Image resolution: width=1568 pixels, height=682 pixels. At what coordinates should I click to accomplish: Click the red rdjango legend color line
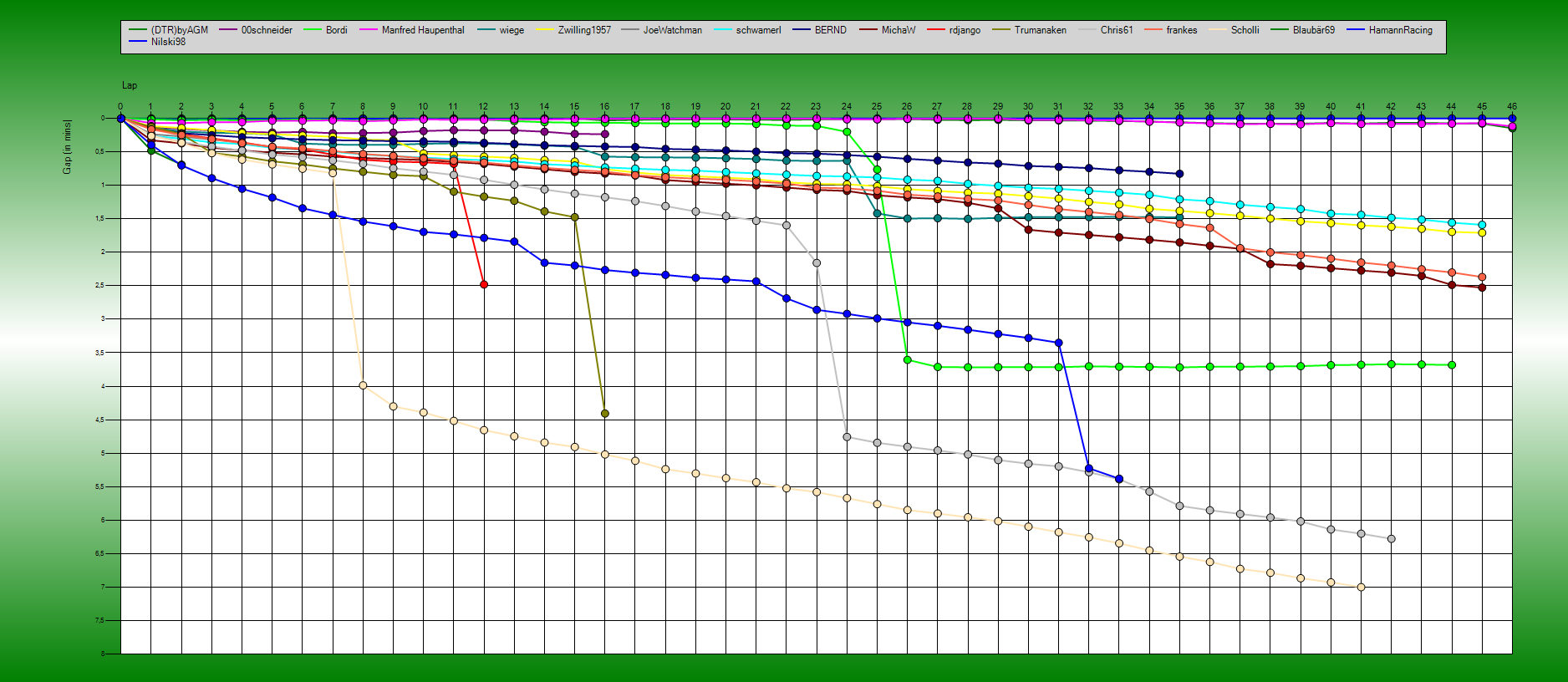click(x=936, y=30)
